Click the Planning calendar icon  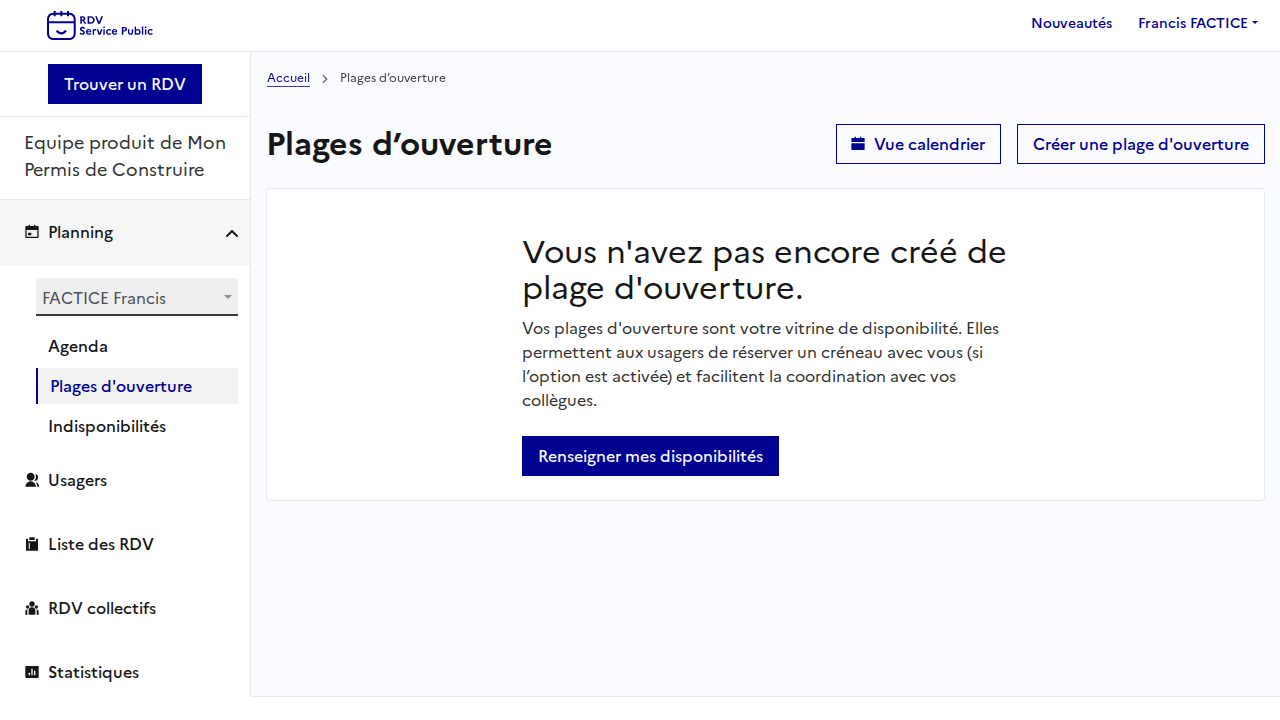(32, 232)
